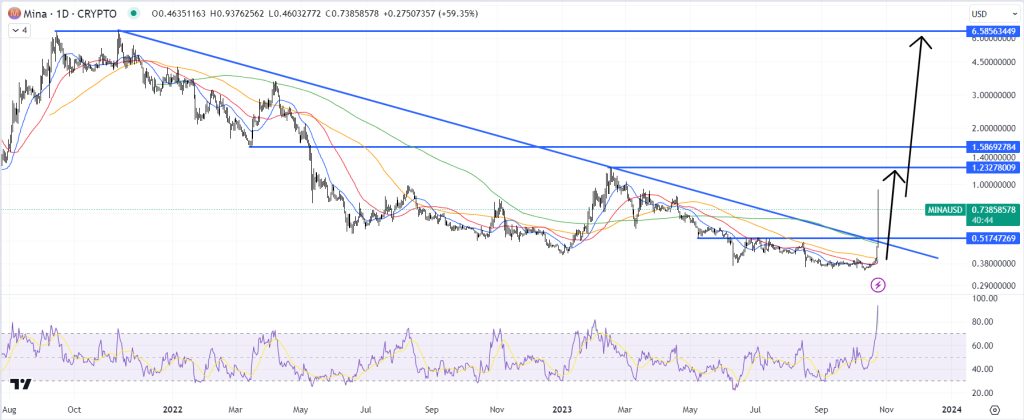Screen dimensions: 1024x420
Task: Click the purple lightning bolt event icon
Action: coord(878,284)
